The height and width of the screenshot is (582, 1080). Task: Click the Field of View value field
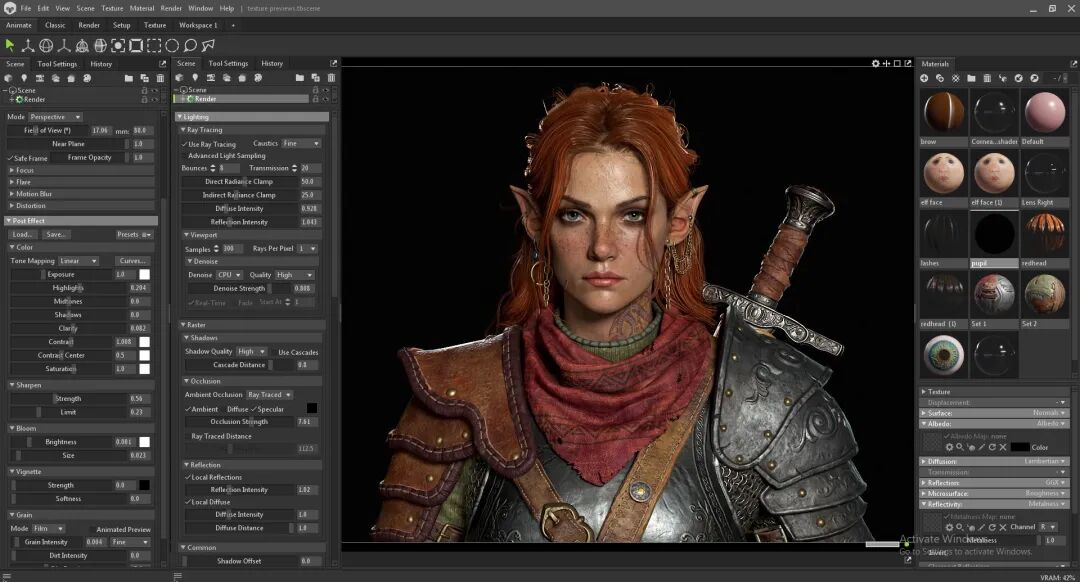(x=101, y=130)
